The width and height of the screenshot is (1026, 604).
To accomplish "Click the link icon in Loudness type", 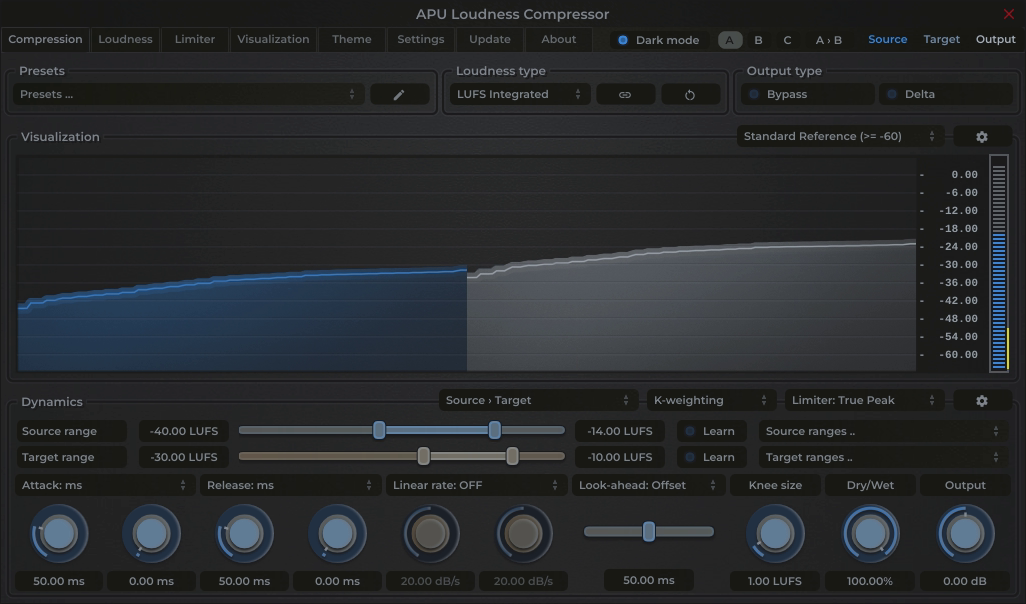I will 625,94.
